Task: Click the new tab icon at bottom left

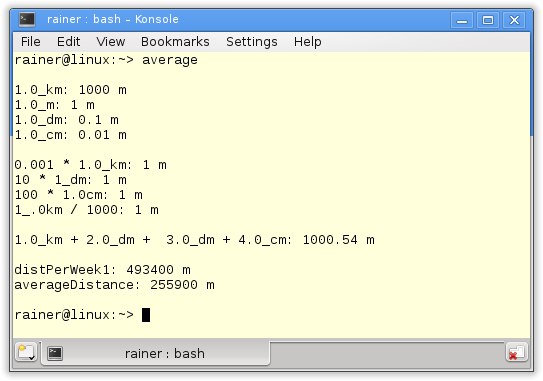Action: point(26,352)
